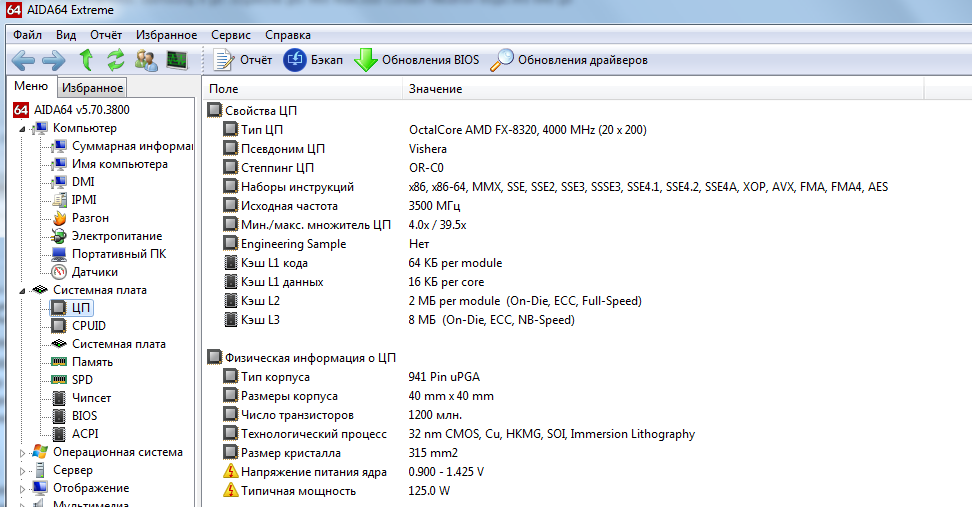This screenshot has height=507, width=972.
Task: Click warning icon beside Типичная мощность
Action: click(x=231, y=490)
